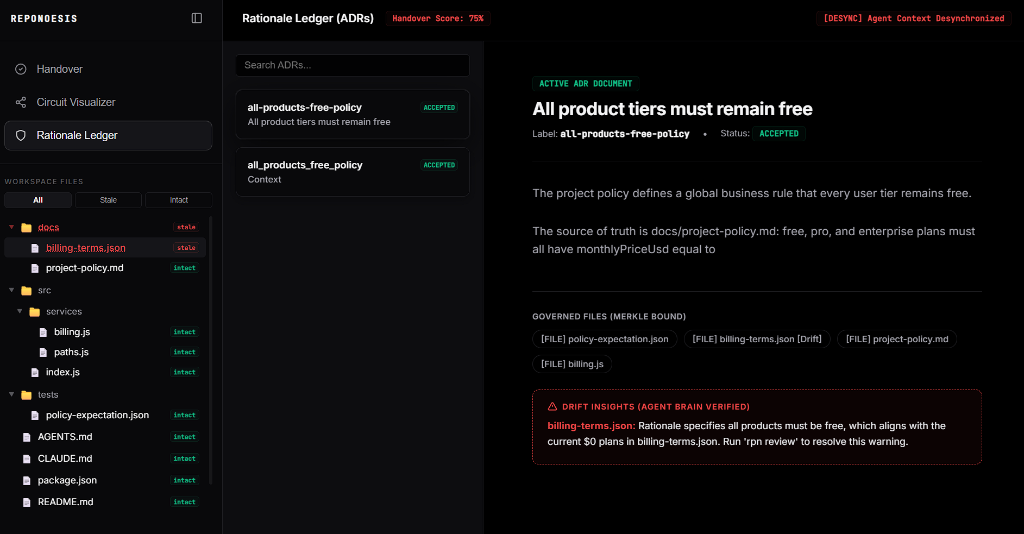Select billing-terms.json in file tree
This screenshot has height=534, width=1024.
(x=105, y=247)
